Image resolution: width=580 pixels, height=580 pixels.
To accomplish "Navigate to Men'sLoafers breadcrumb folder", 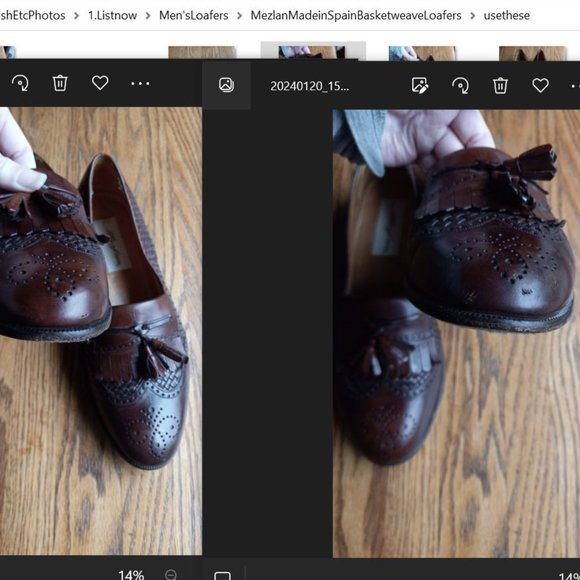I will [193, 16].
